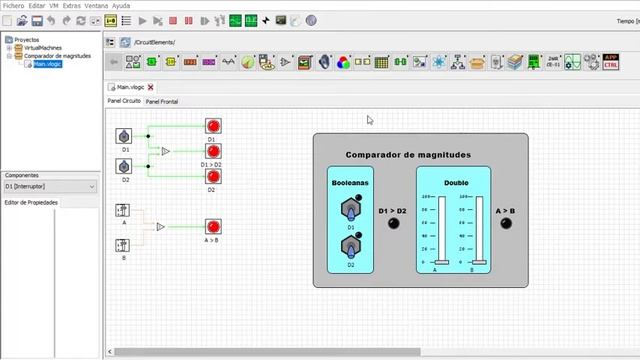Open the Componentes dropdown D1 [Interruptor]

[x=50, y=187]
